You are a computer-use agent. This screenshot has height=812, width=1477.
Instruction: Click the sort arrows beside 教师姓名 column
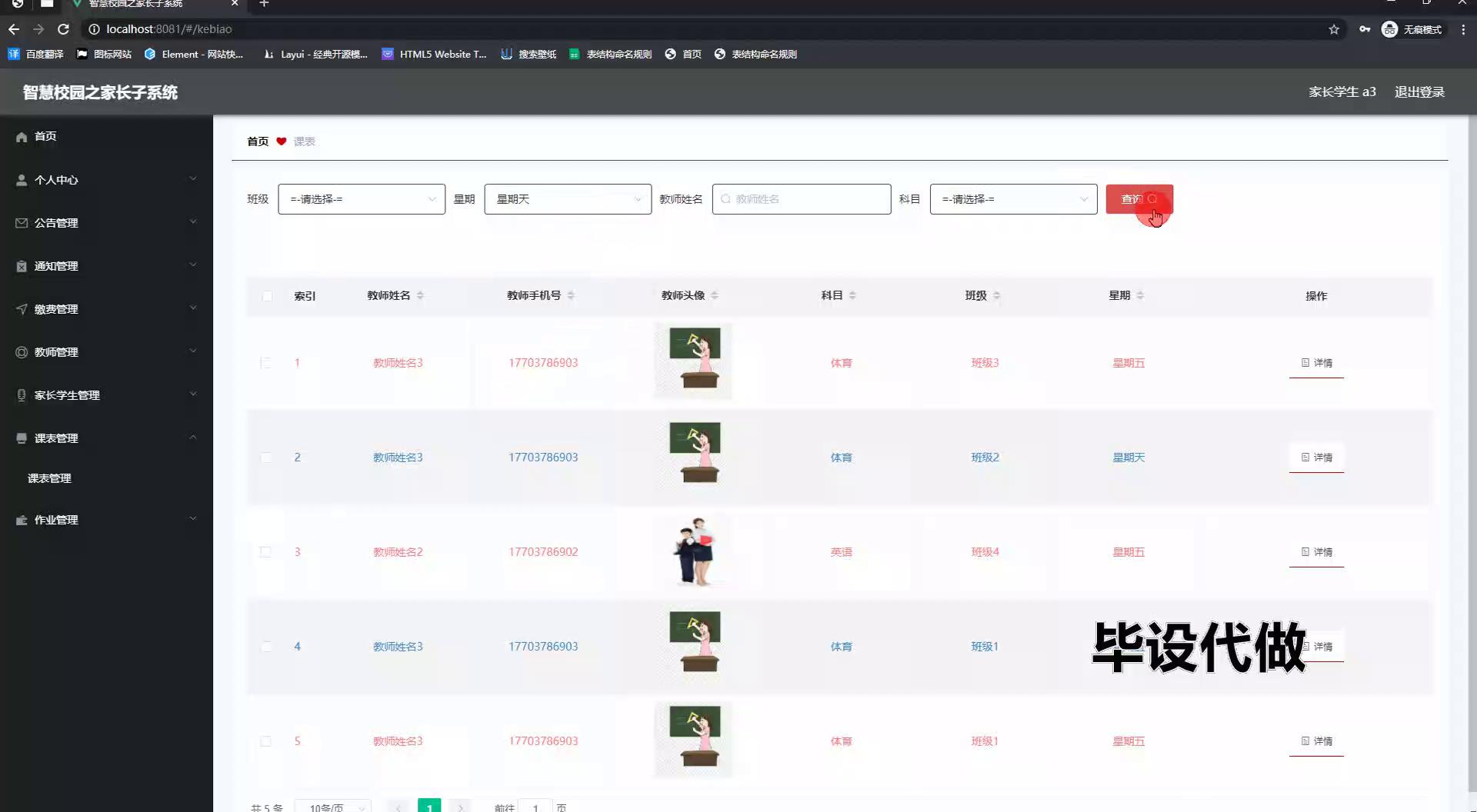coord(420,295)
